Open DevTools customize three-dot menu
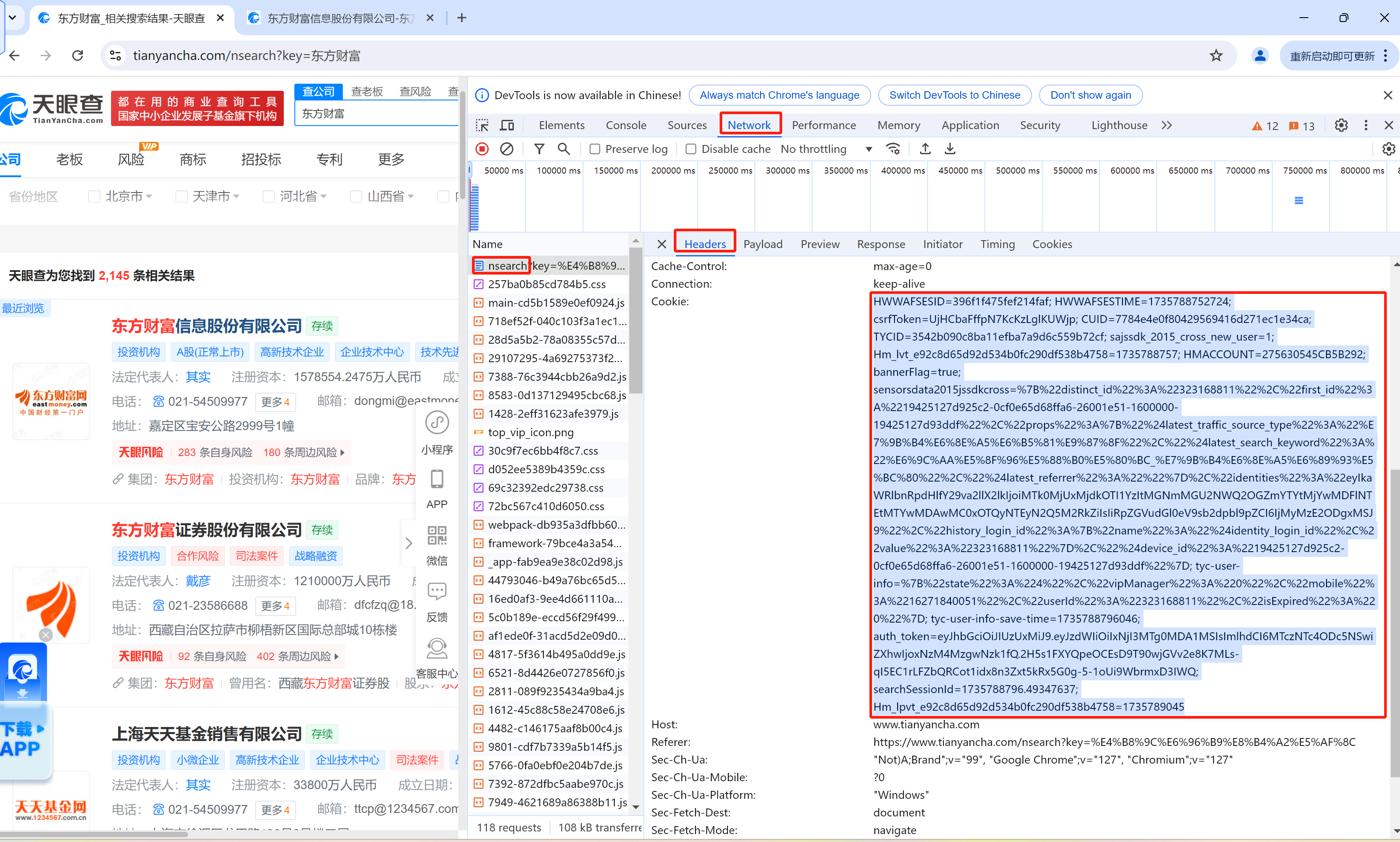This screenshot has height=842, width=1400. tap(1366, 126)
